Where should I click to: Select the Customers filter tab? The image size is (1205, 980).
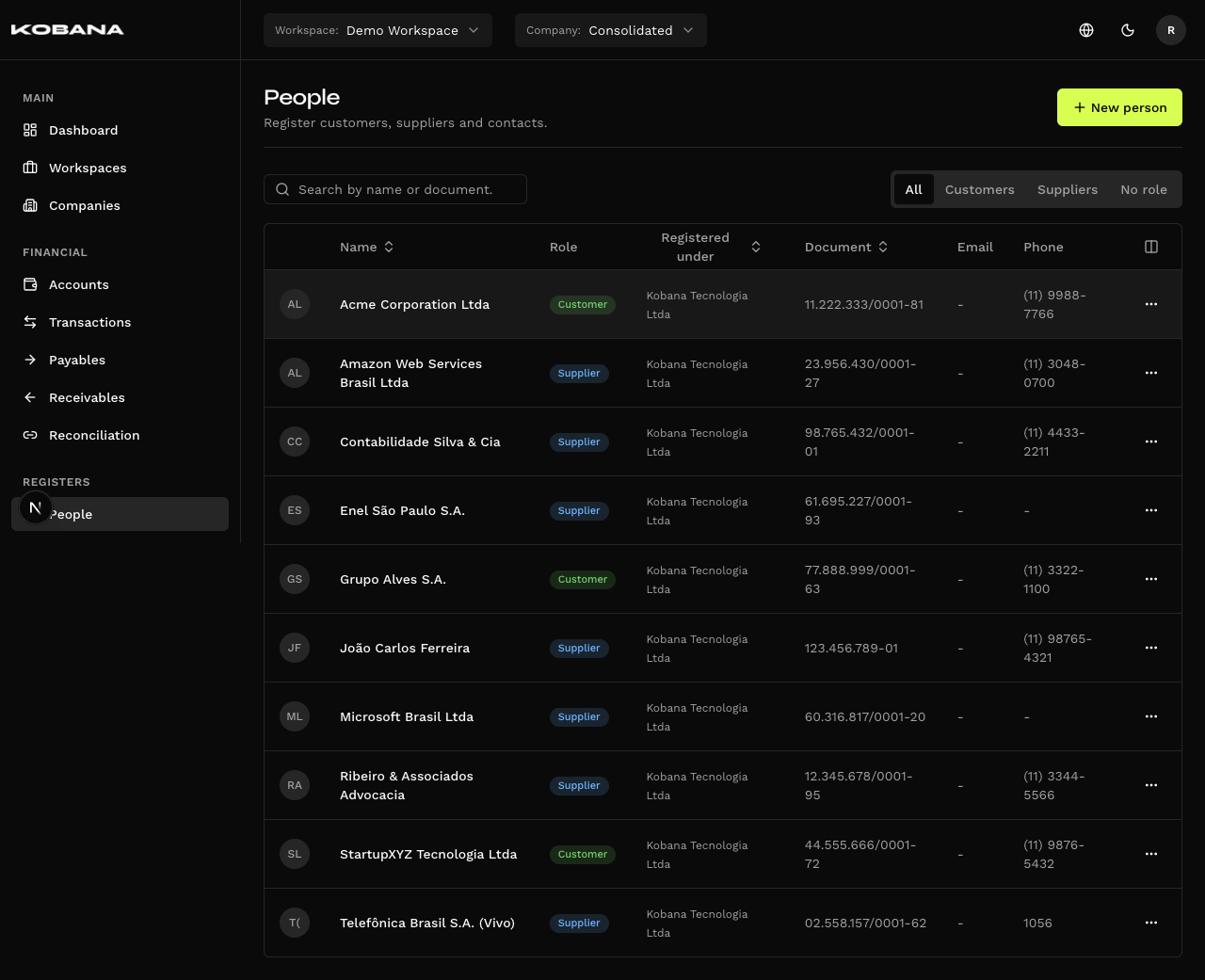coord(980,189)
